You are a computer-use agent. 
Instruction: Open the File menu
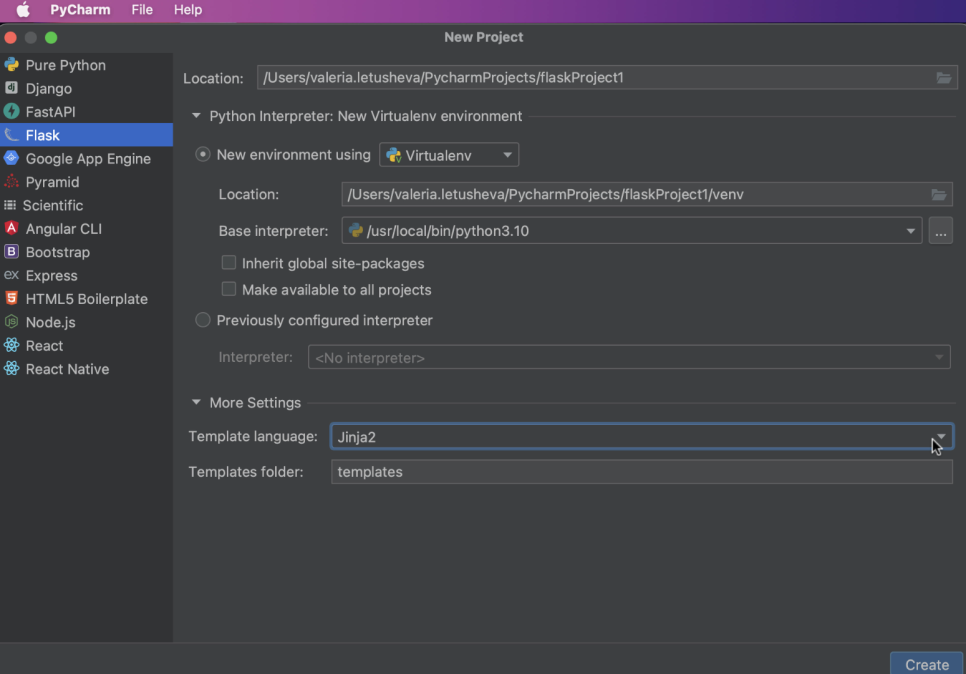(142, 10)
